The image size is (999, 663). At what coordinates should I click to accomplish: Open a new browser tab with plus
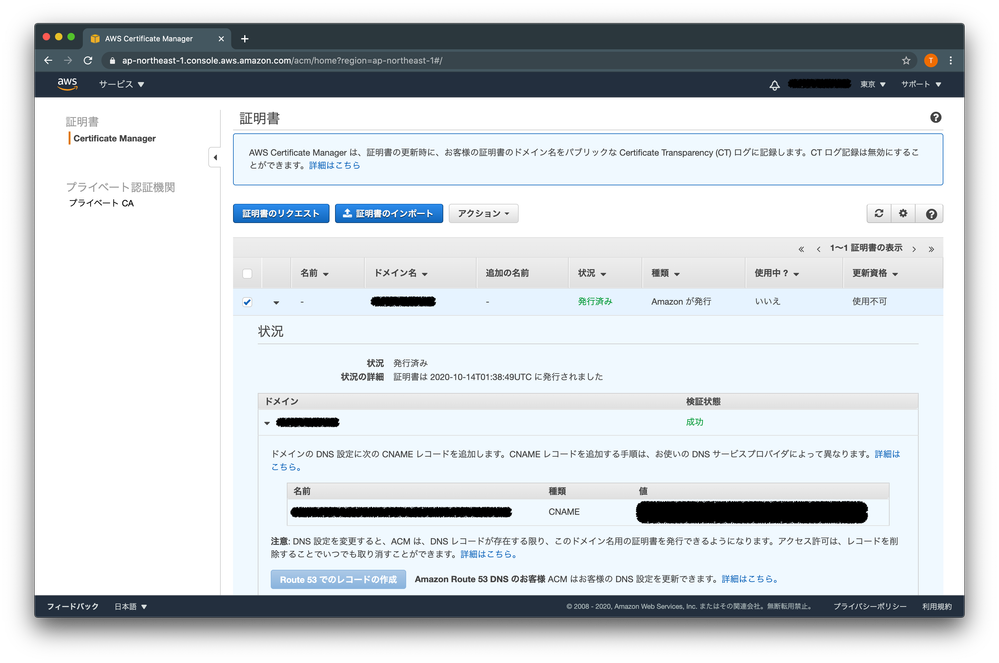click(x=244, y=39)
